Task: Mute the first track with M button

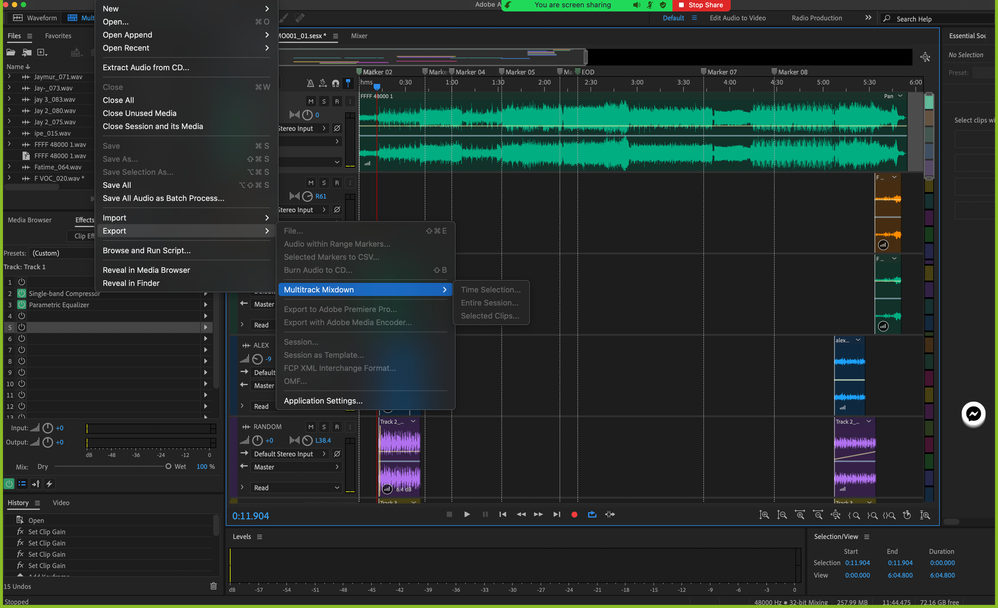Action: click(x=311, y=101)
